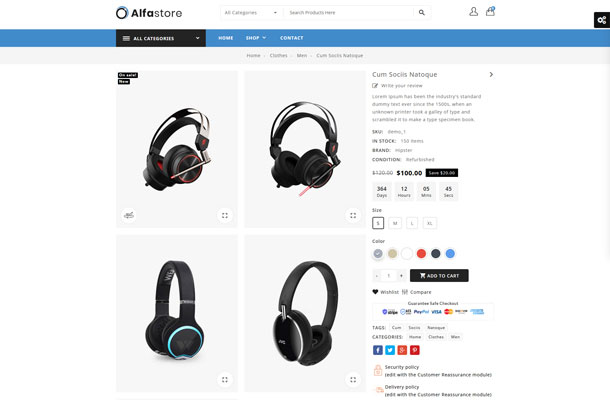The height and width of the screenshot is (400, 610).
Task: Share product on Pinterest icon
Action: coord(415,350)
